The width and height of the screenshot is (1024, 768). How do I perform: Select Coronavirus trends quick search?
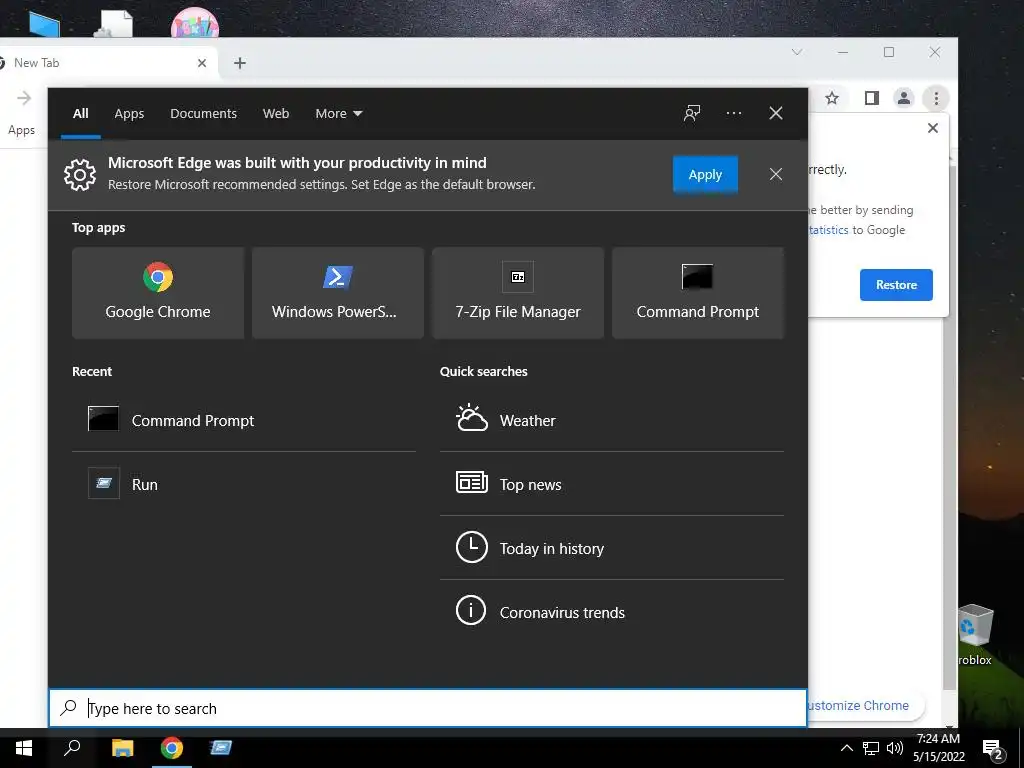[611, 612]
